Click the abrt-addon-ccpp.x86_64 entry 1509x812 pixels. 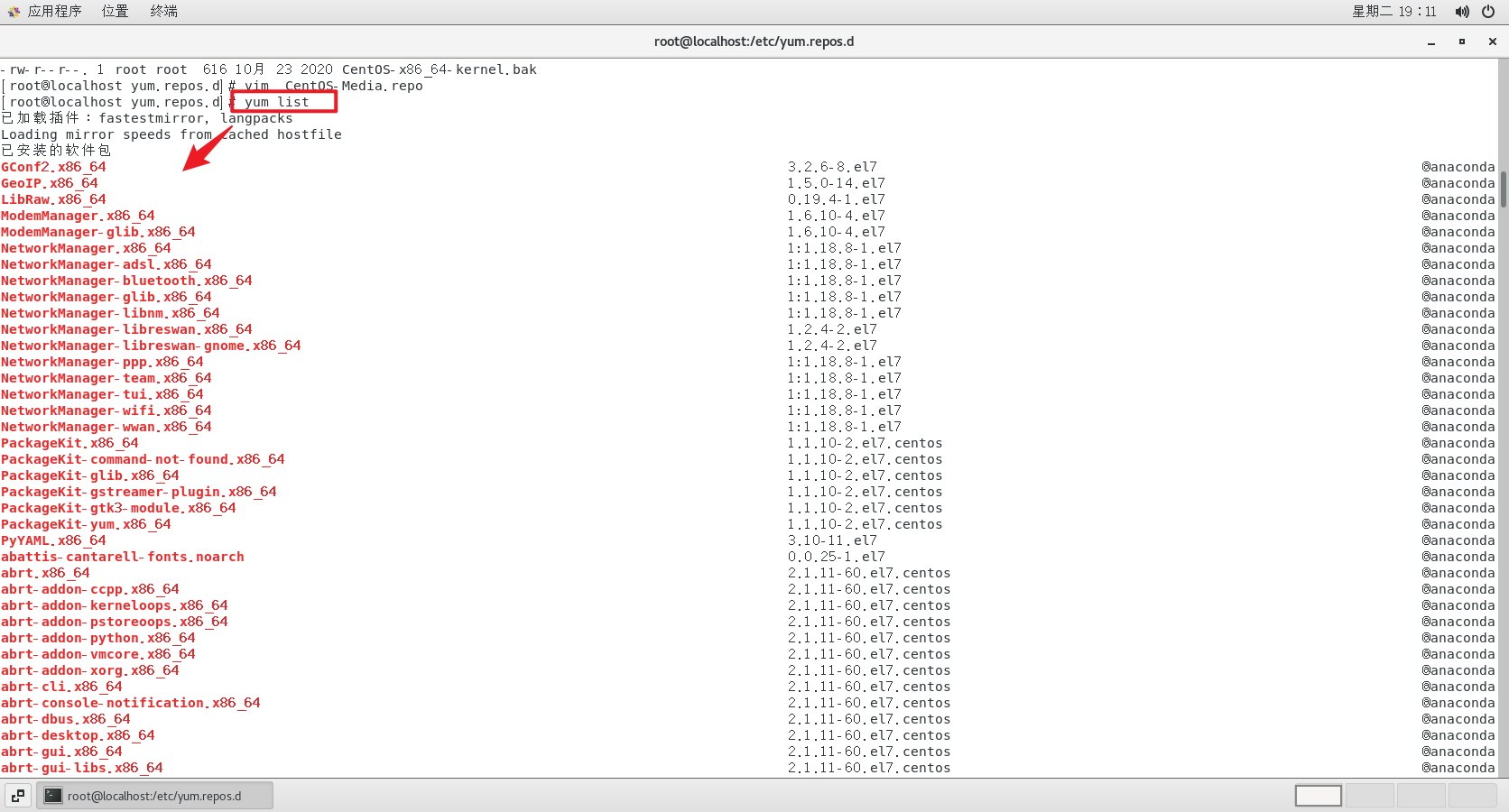(90, 589)
